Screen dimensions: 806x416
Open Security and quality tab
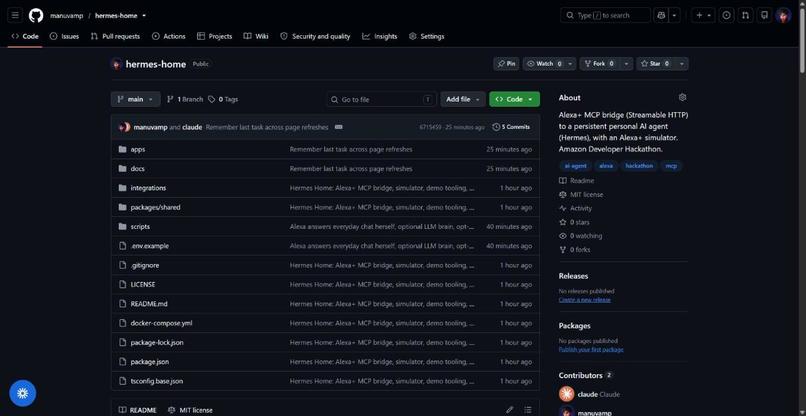coord(315,37)
